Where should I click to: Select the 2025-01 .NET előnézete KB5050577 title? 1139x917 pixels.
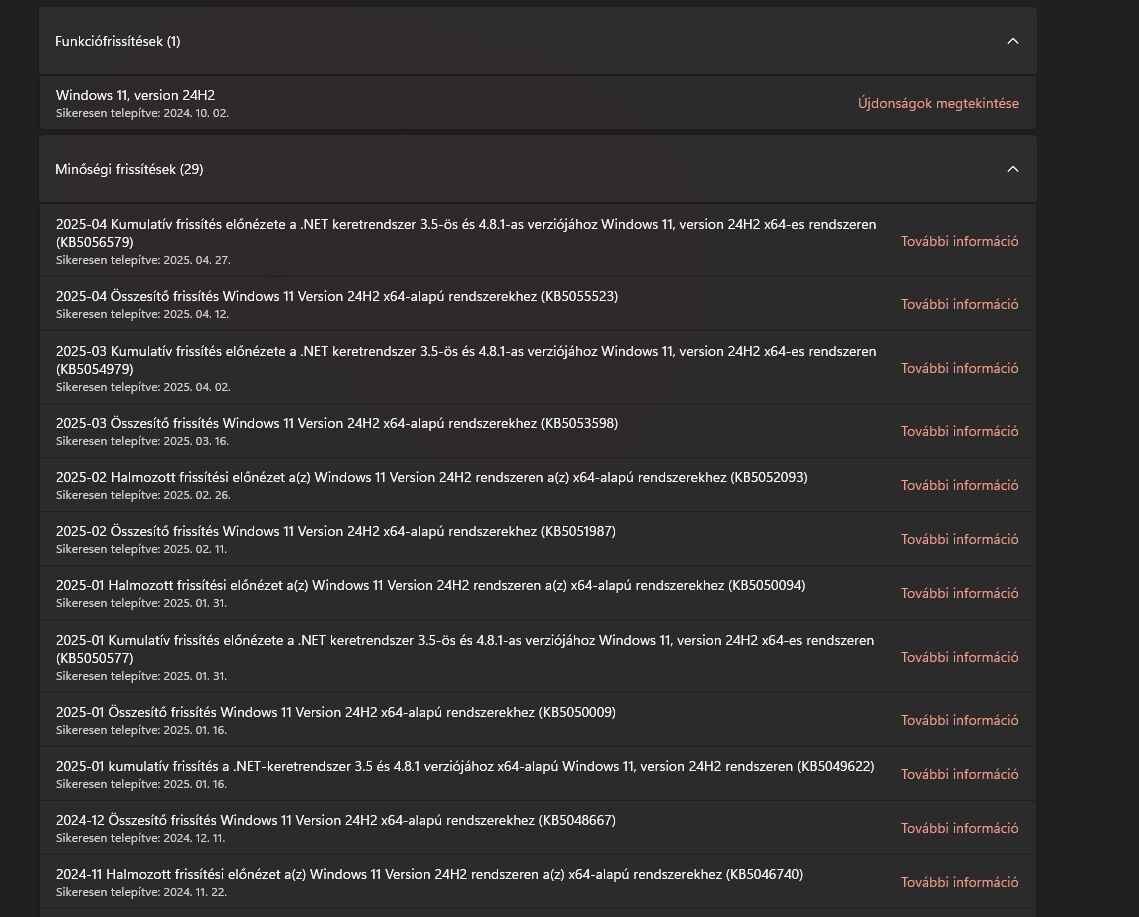465,649
